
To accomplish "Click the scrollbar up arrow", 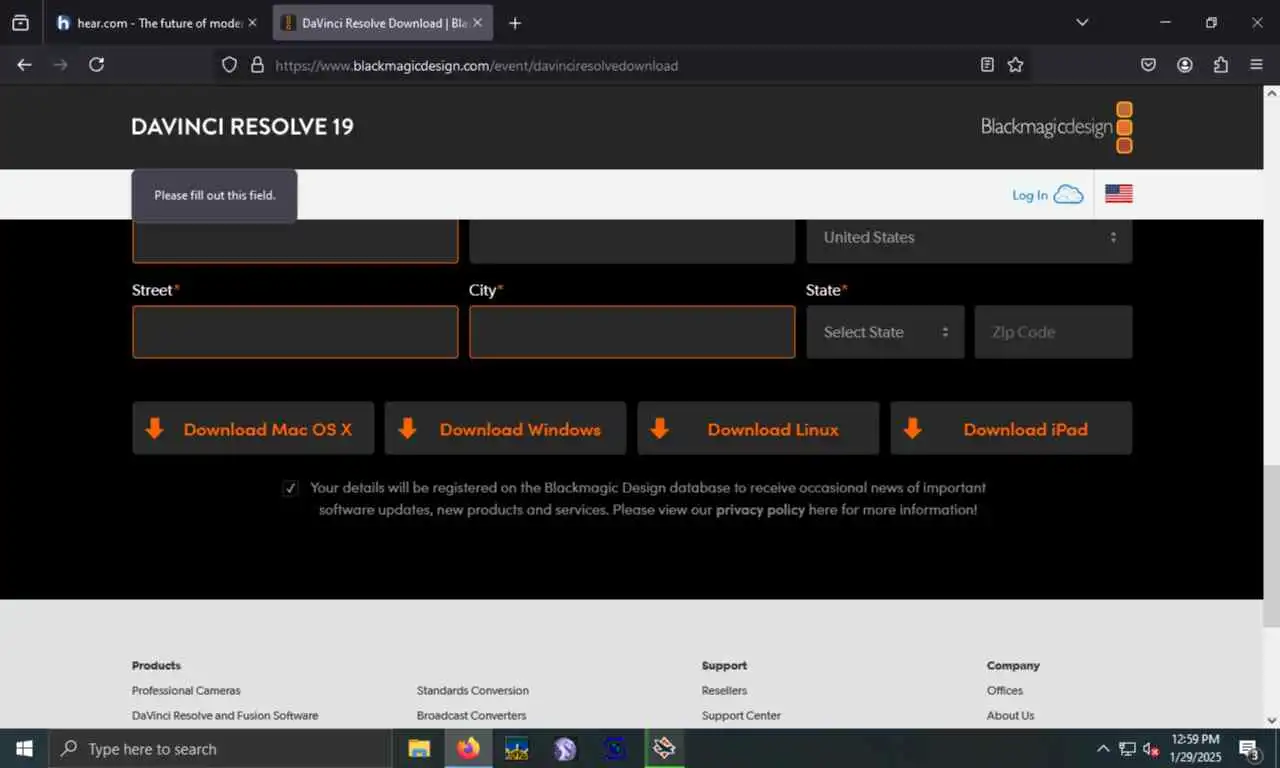I will [x=1271, y=93].
